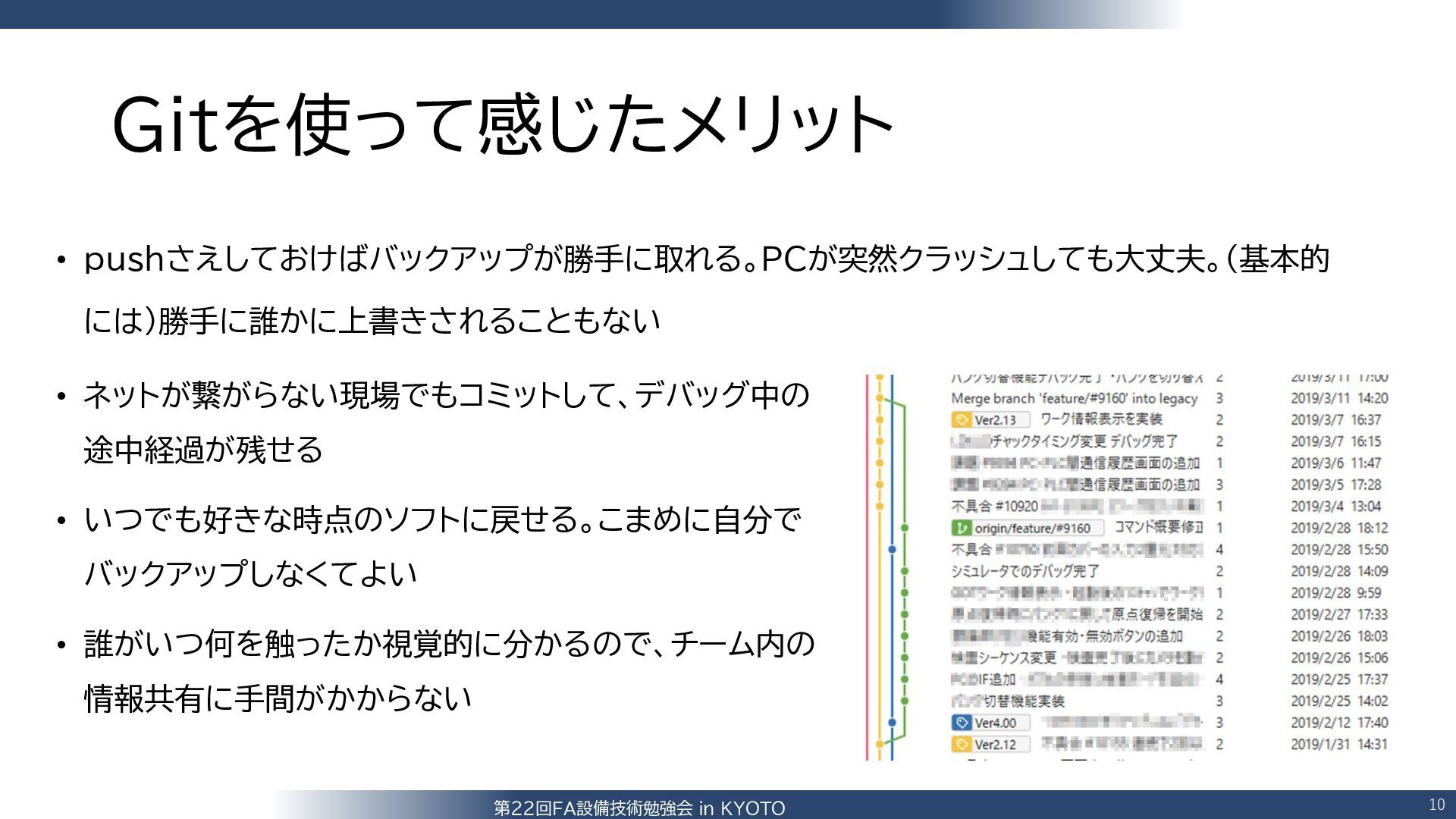Viewport: 1456px width, 819px height.
Task: Select the commit シミュレータでのデバッグ完了
Action: click(x=1025, y=571)
